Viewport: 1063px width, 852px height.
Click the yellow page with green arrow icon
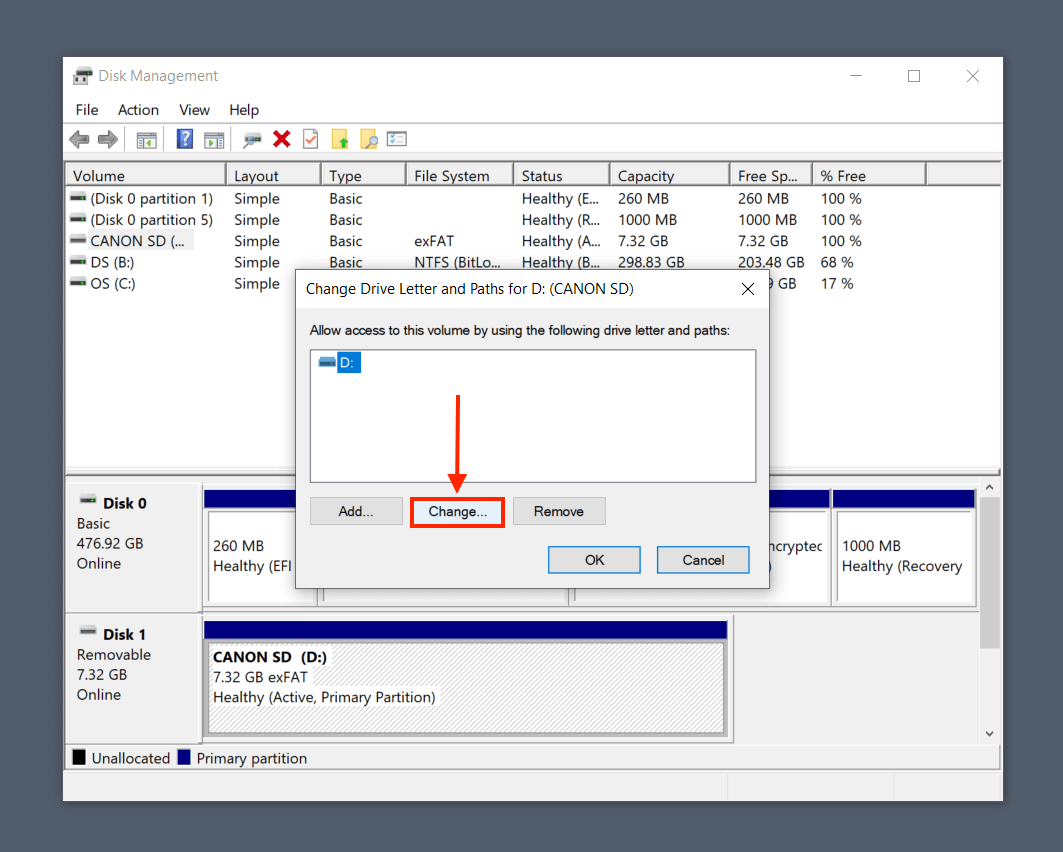(340, 140)
